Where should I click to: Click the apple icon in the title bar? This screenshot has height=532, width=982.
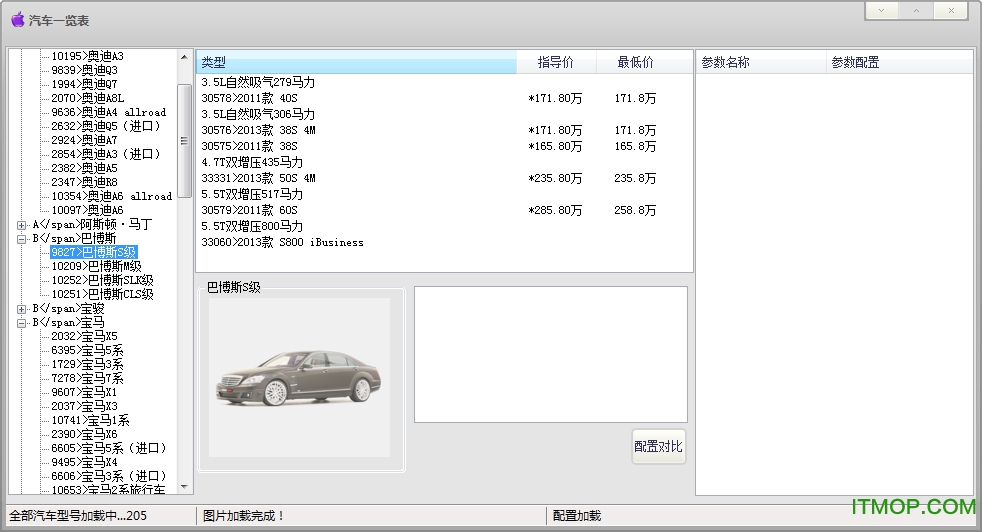(x=17, y=19)
